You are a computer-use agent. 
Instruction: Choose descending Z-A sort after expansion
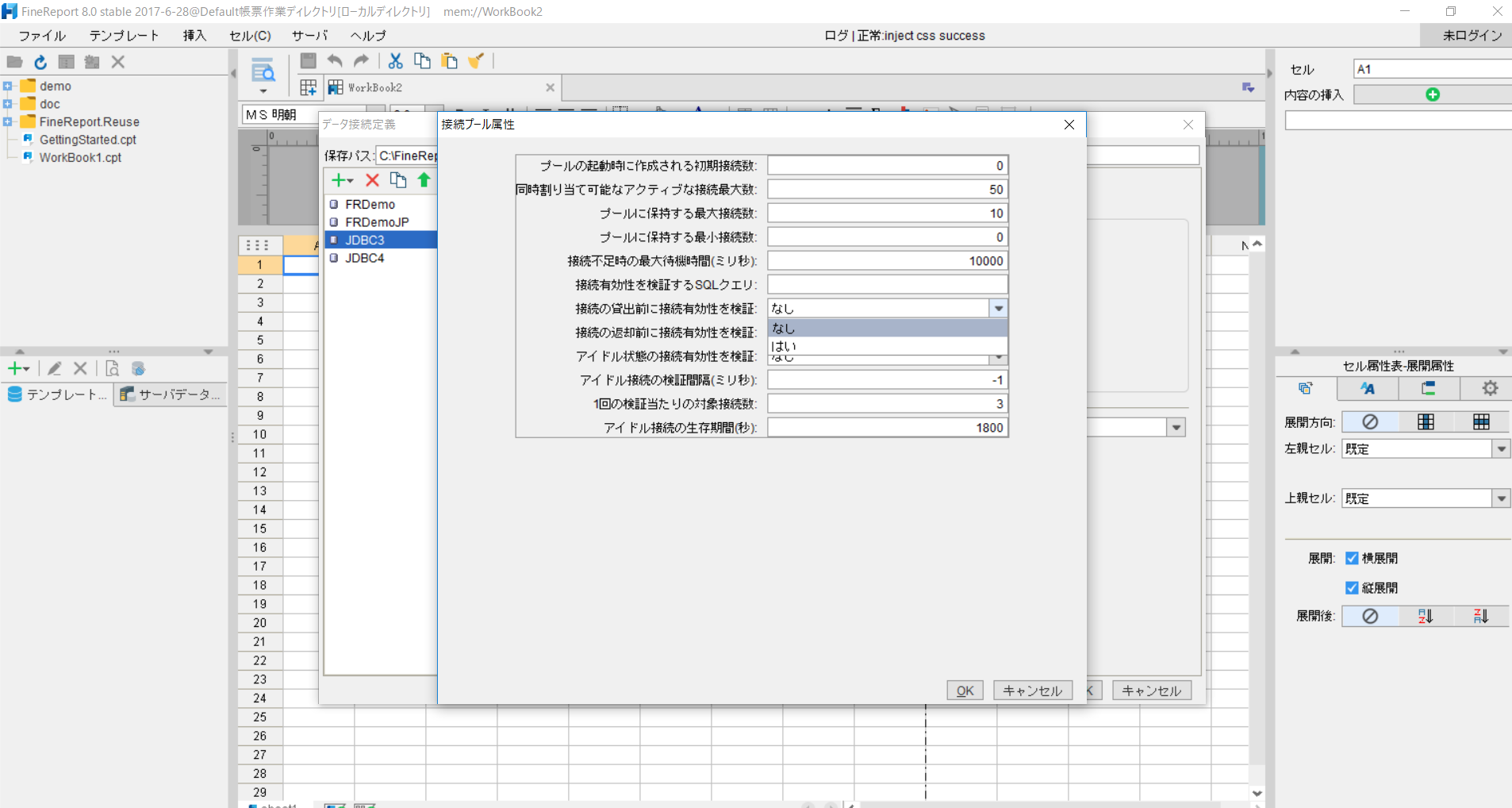(x=1481, y=616)
